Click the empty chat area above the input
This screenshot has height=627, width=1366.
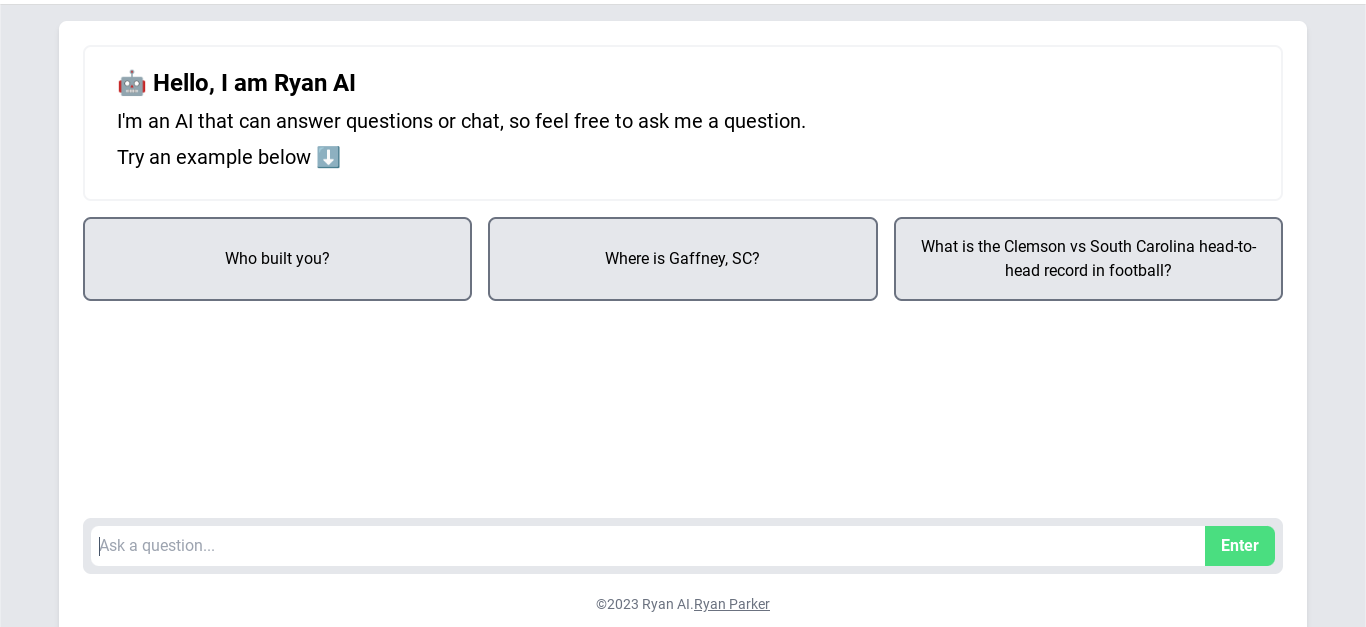point(682,410)
